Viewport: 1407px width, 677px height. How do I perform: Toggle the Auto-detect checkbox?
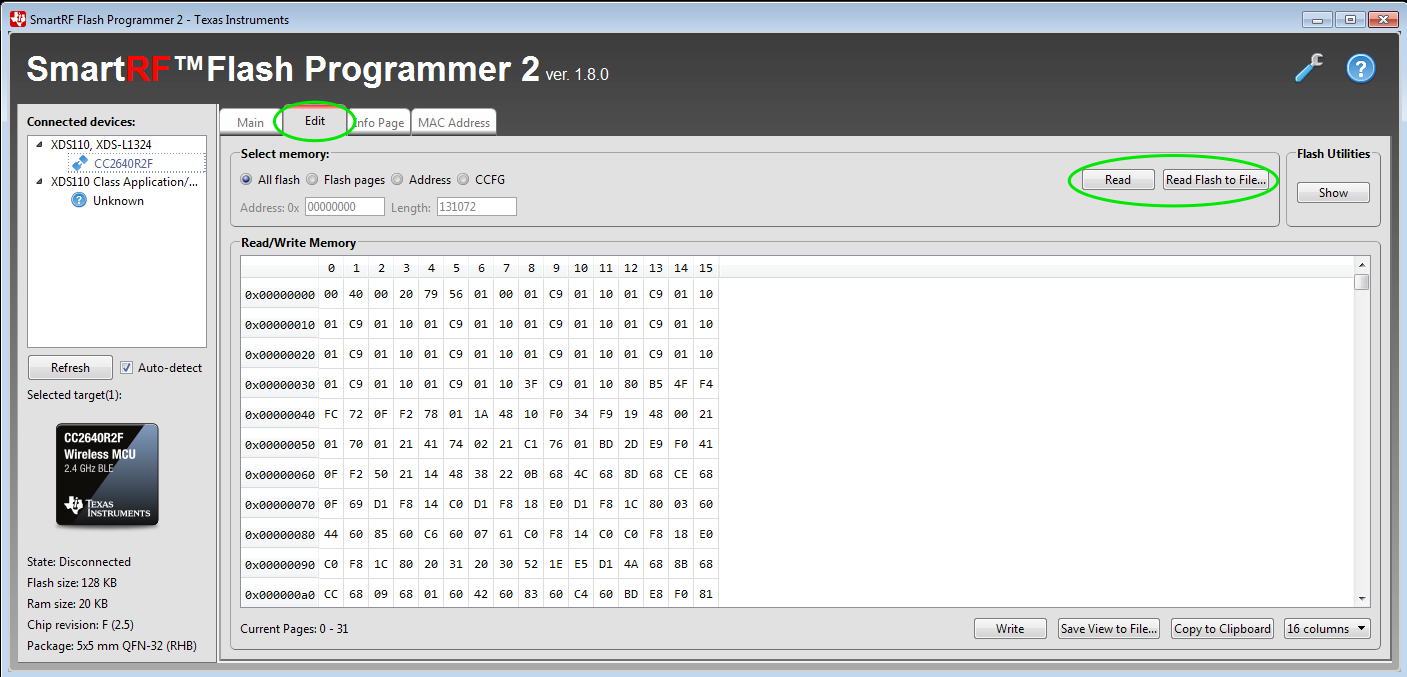(127, 367)
